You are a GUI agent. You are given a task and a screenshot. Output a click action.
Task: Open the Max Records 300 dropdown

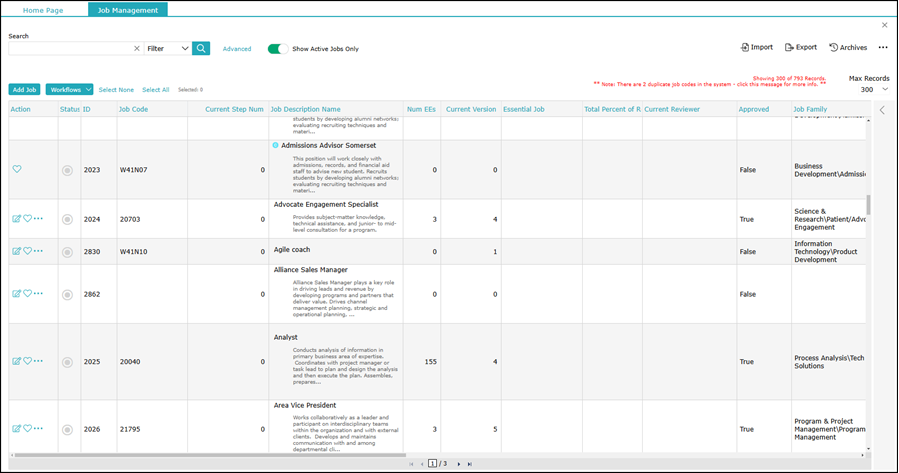tap(874, 89)
